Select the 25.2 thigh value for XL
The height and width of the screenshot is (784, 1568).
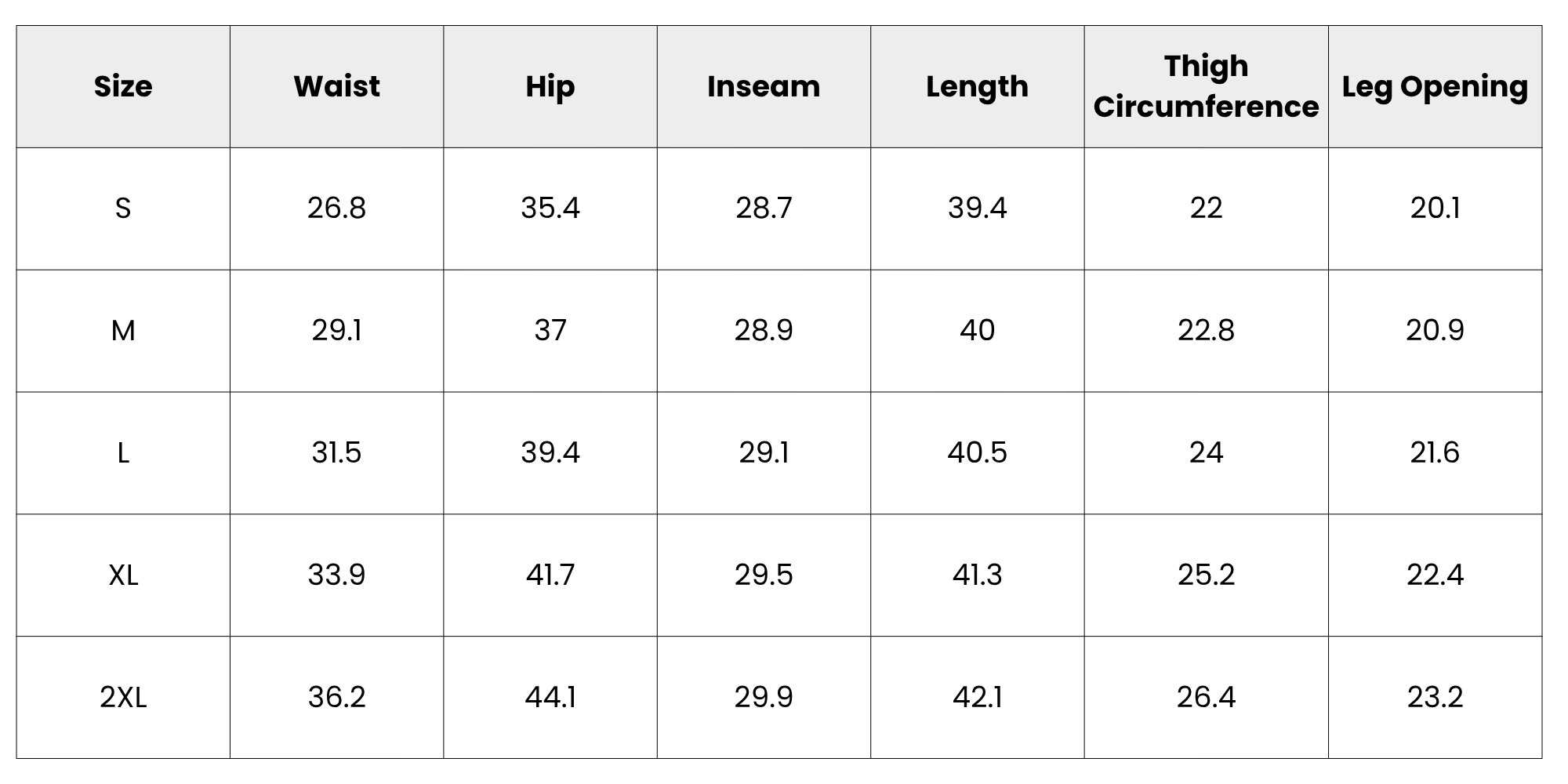1206,575
